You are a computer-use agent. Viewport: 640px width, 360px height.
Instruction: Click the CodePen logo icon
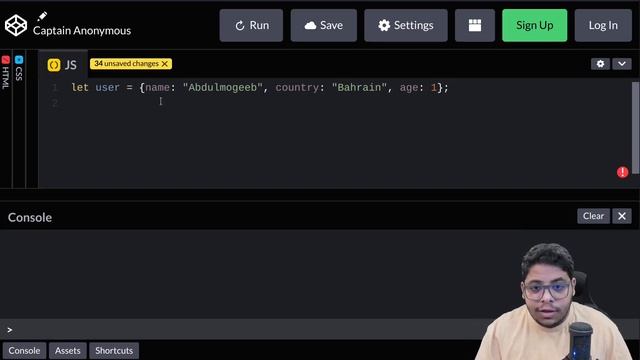(16, 25)
